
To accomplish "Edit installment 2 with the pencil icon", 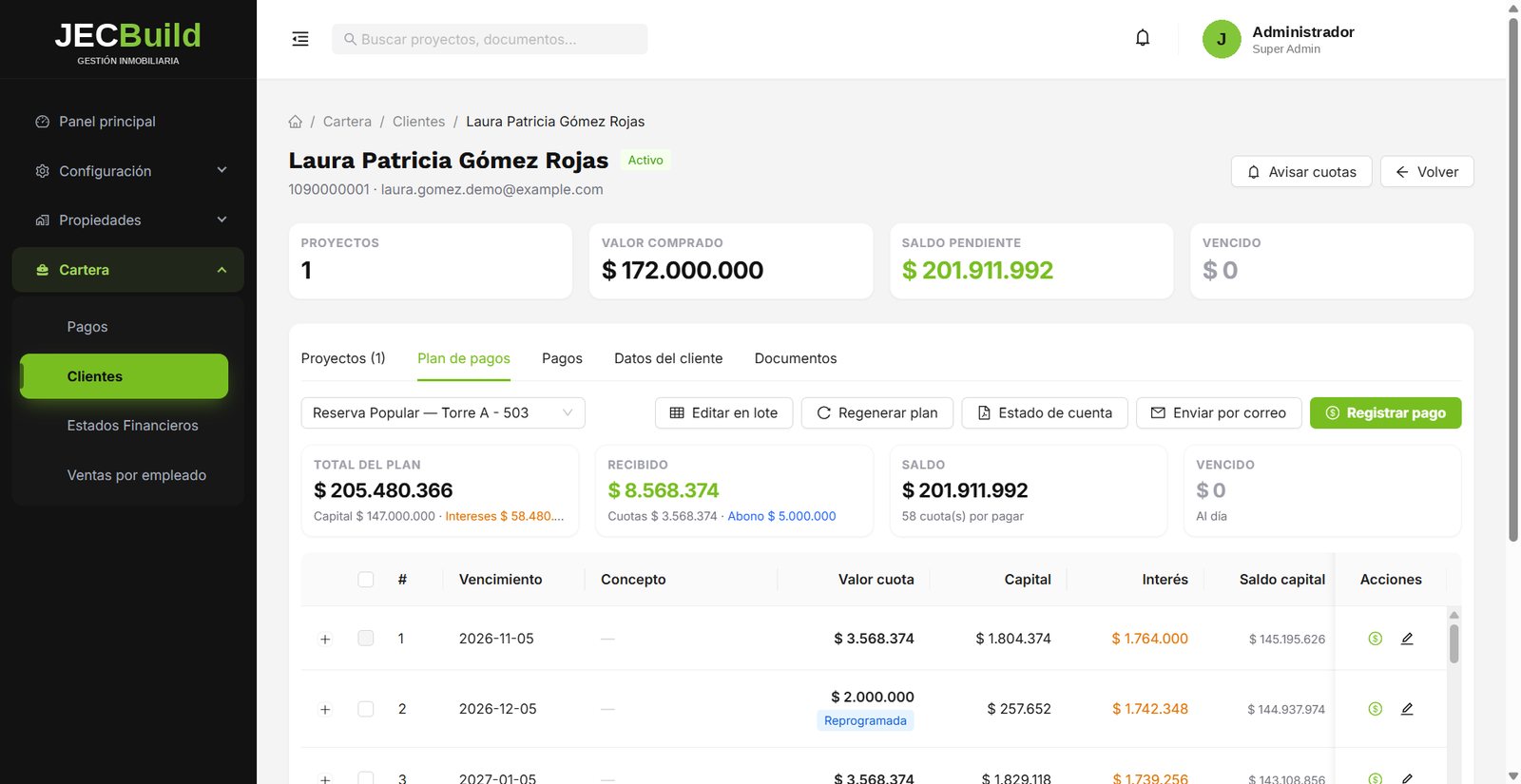I will [1407, 709].
